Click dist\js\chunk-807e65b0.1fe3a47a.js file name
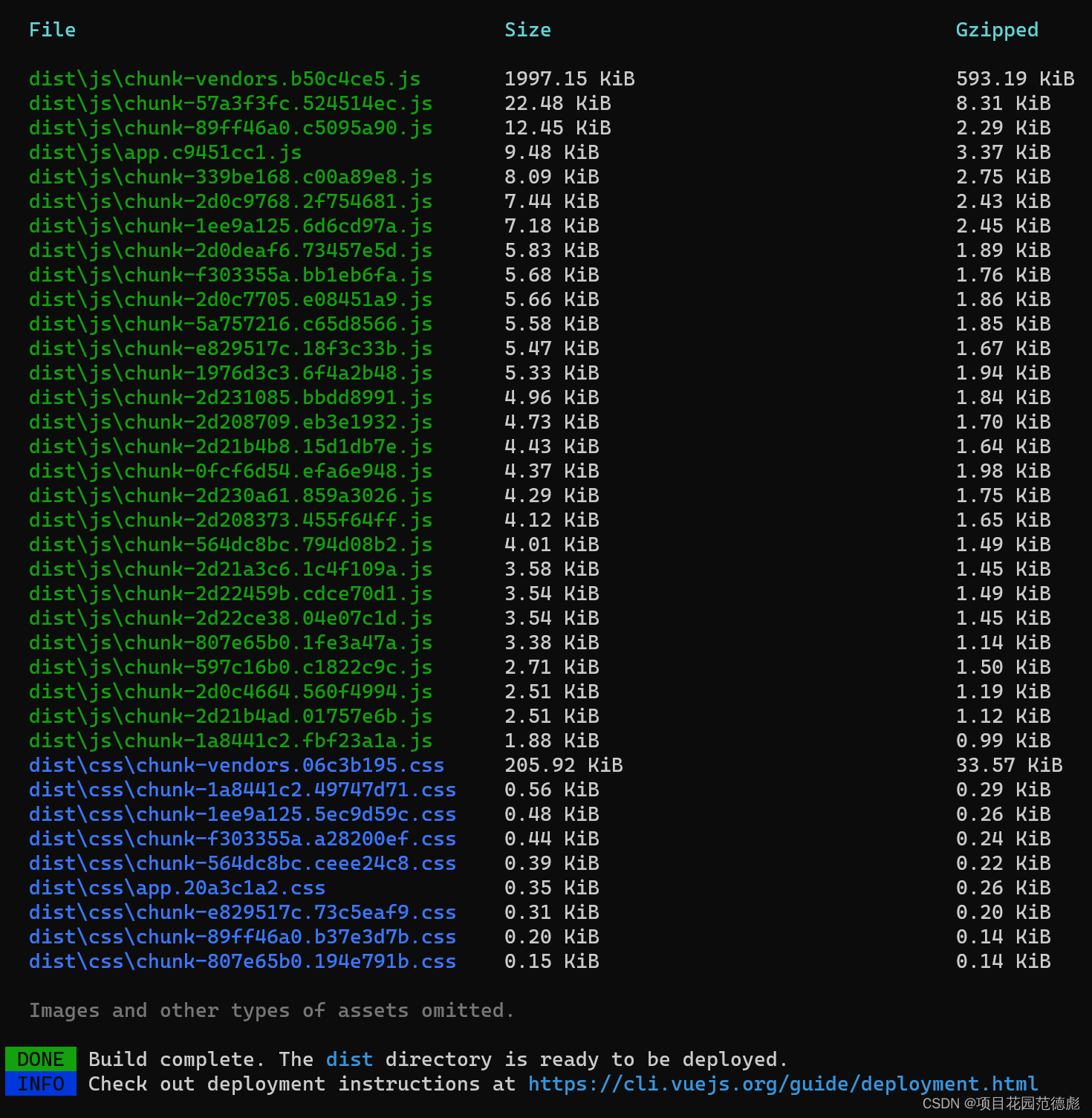1092x1118 pixels. point(231,643)
